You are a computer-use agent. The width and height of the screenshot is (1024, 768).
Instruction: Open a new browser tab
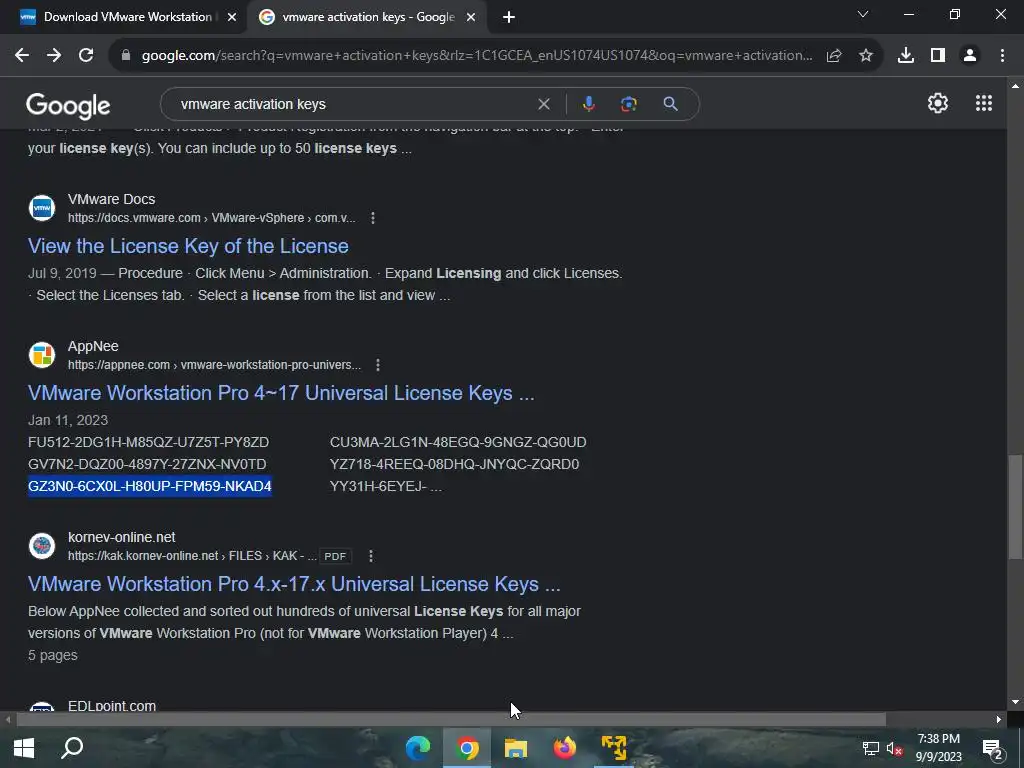509,18
